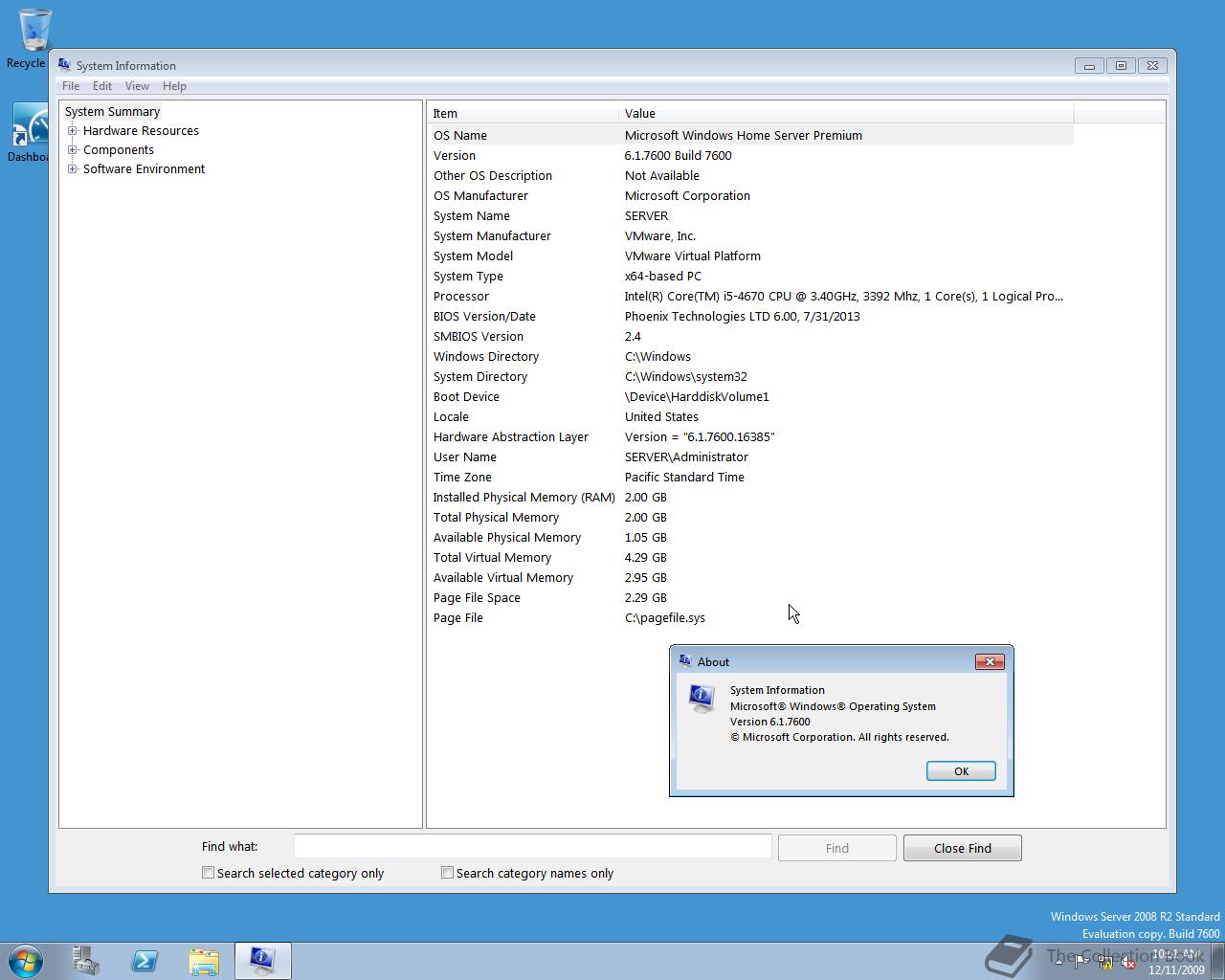Click the Pacific Standard Time value
The width and height of the screenshot is (1225, 980).
684,477
